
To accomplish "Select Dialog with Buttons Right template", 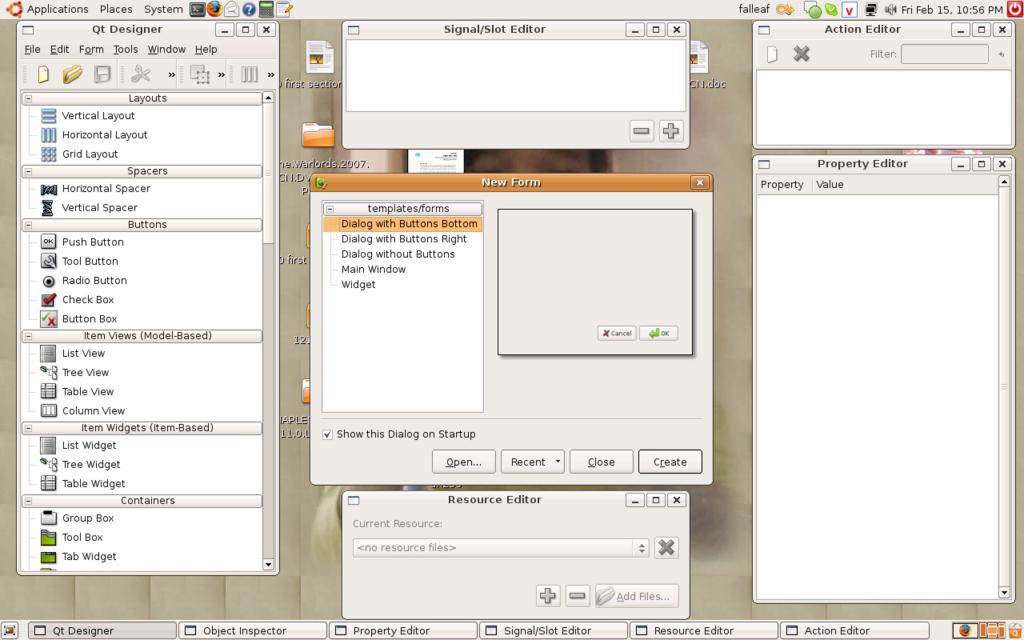I will pos(404,239).
